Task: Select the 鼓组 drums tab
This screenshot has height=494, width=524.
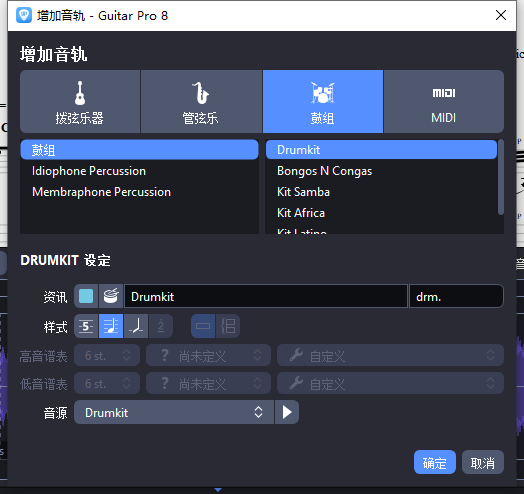Action: click(323, 102)
